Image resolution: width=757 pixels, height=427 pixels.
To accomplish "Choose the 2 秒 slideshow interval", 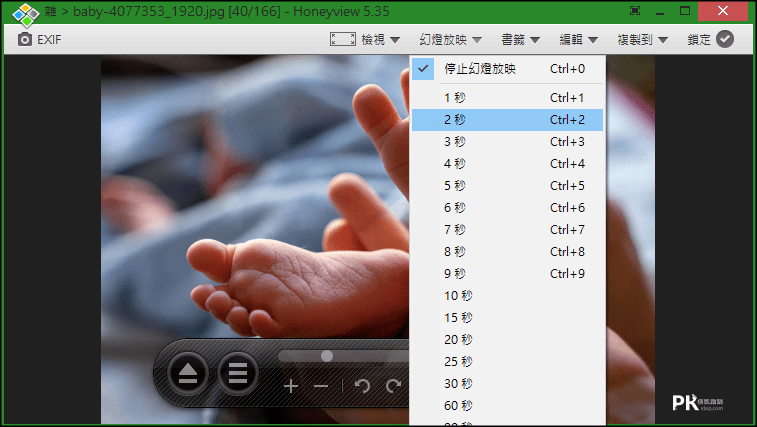I will 507,120.
